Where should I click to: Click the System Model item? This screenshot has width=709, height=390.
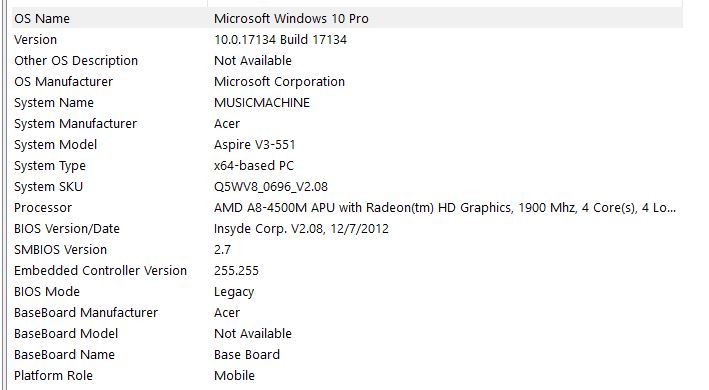point(347,145)
